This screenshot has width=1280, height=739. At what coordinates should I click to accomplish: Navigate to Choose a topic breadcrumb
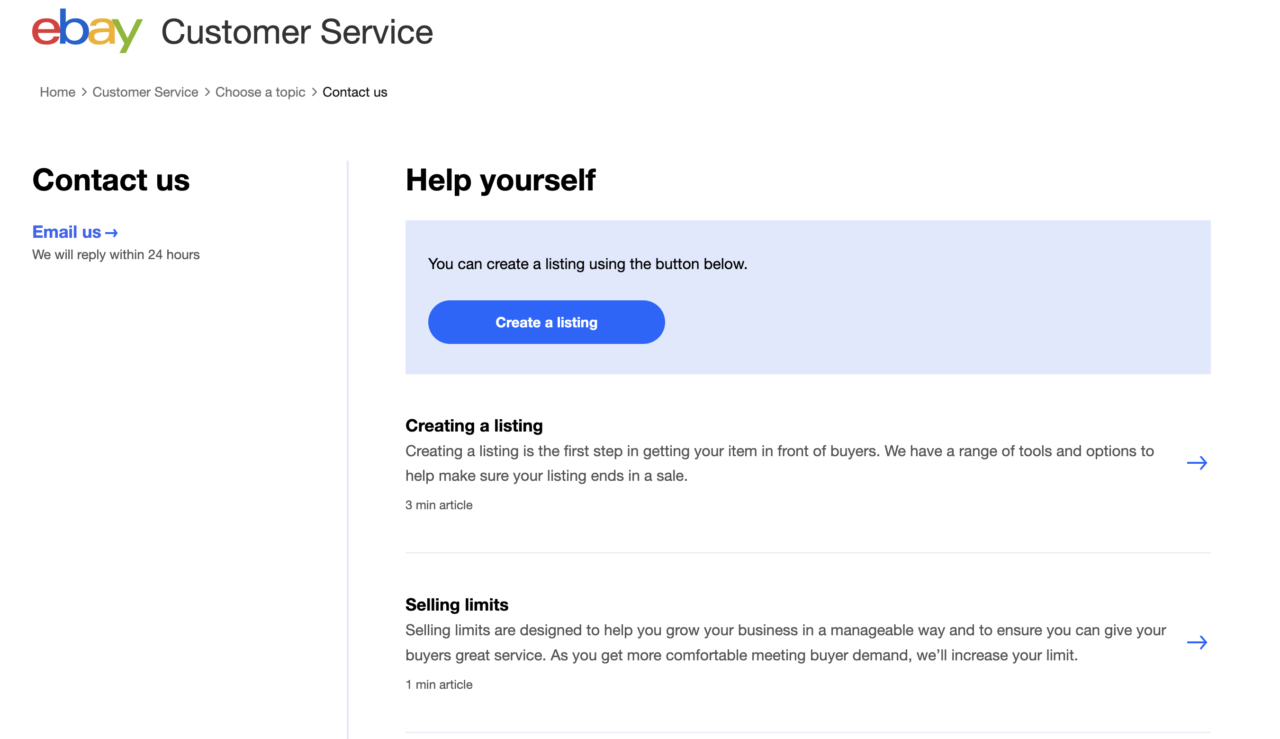(x=260, y=92)
